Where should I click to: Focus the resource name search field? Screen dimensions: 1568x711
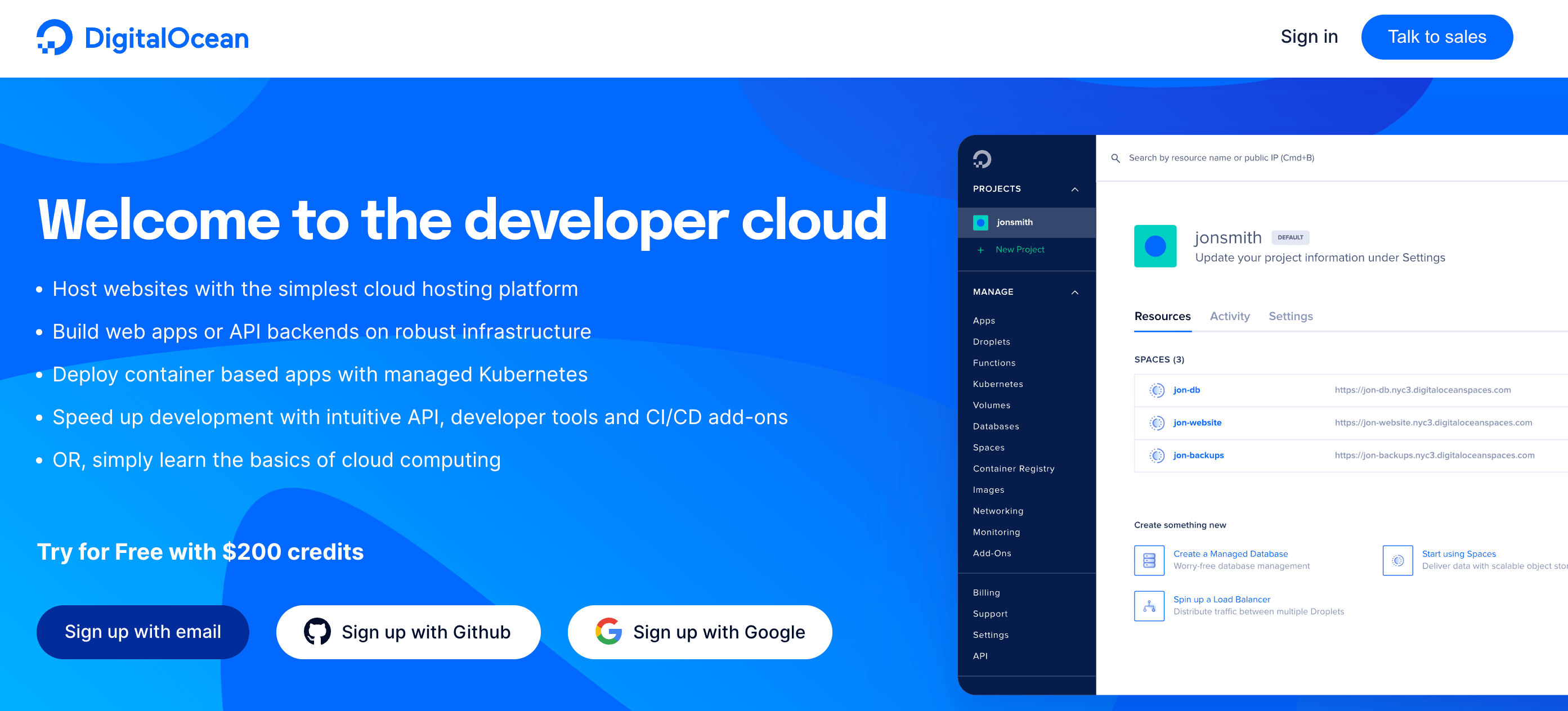[1221, 158]
